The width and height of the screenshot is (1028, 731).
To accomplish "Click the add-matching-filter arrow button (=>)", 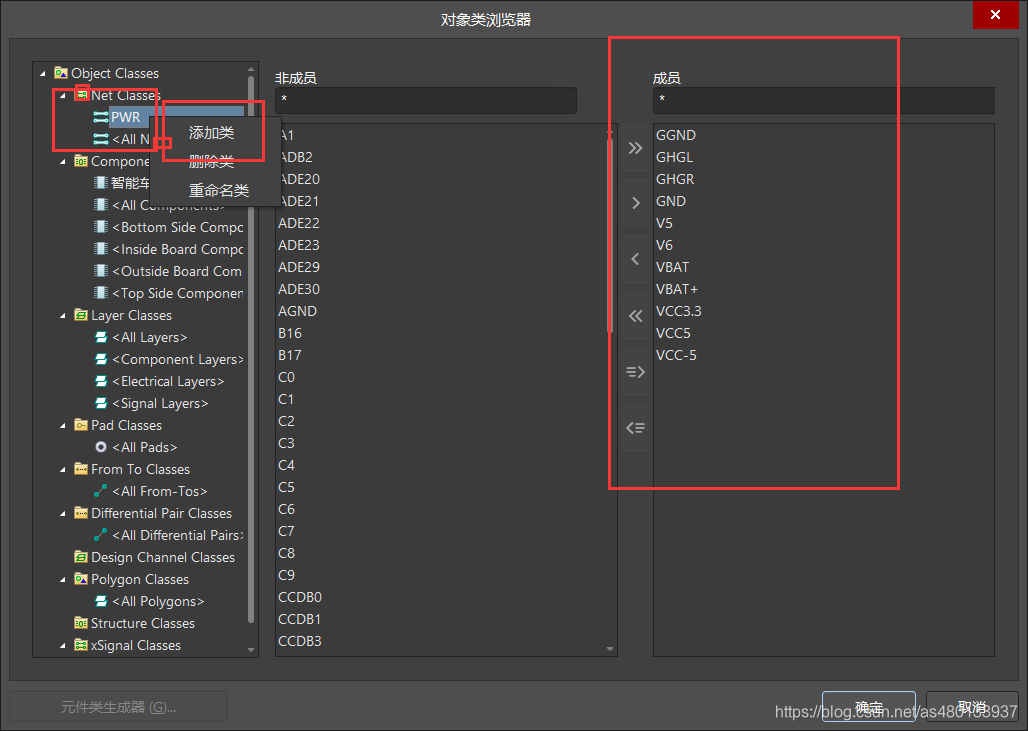I will (635, 372).
